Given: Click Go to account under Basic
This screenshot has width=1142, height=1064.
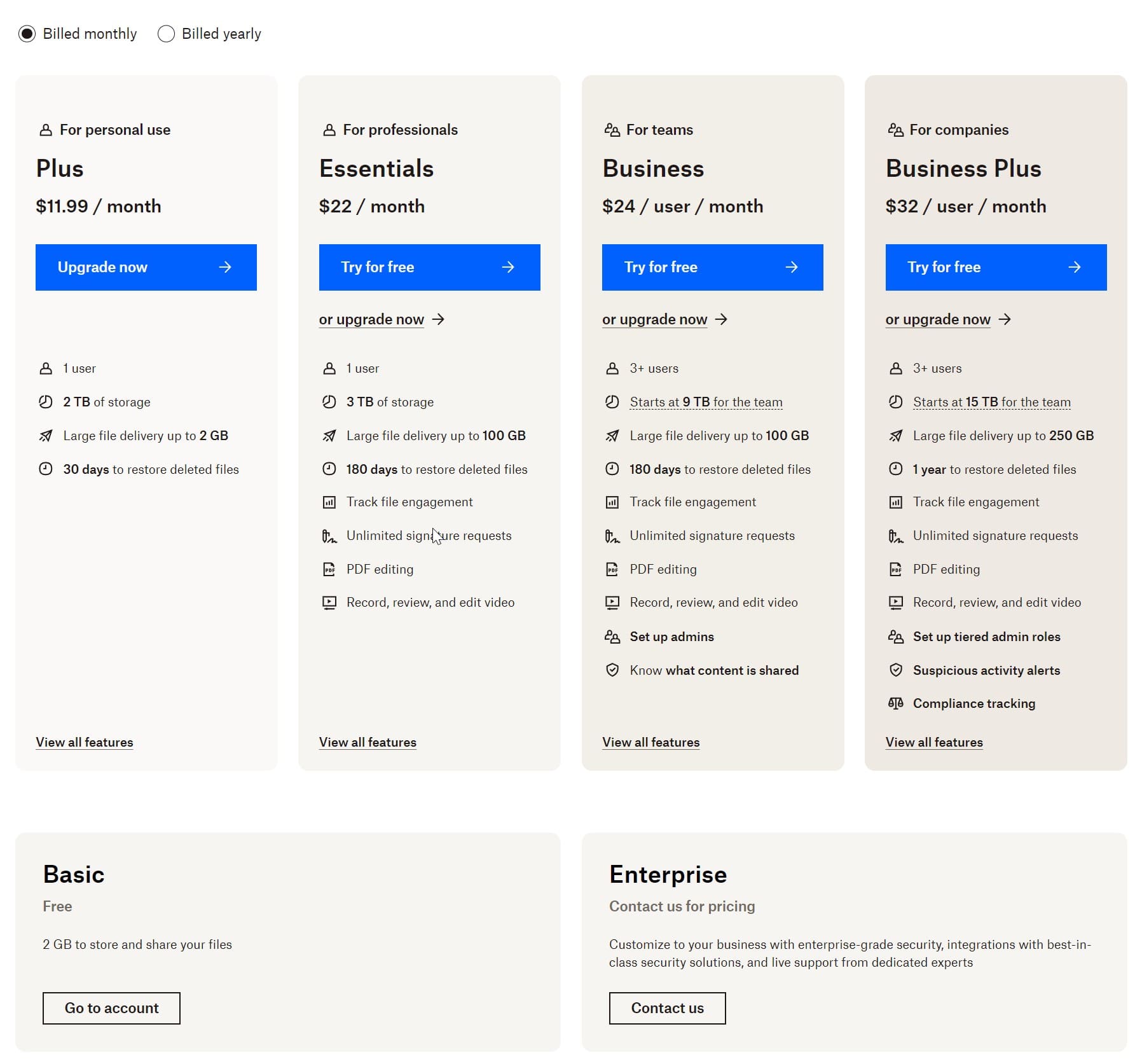Looking at the screenshot, I should (x=111, y=1008).
